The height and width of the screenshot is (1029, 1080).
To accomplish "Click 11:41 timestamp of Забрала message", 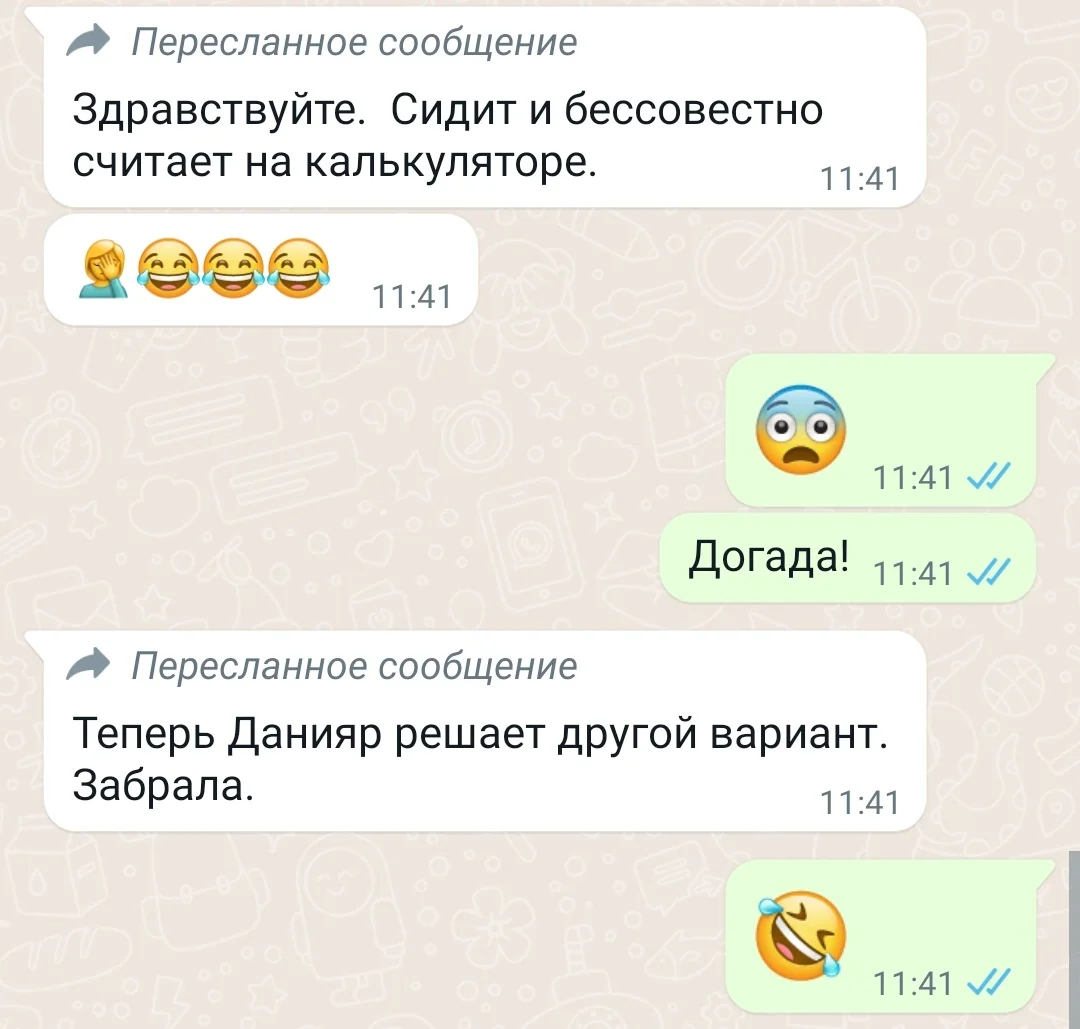I will pyautogui.click(x=860, y=803).
